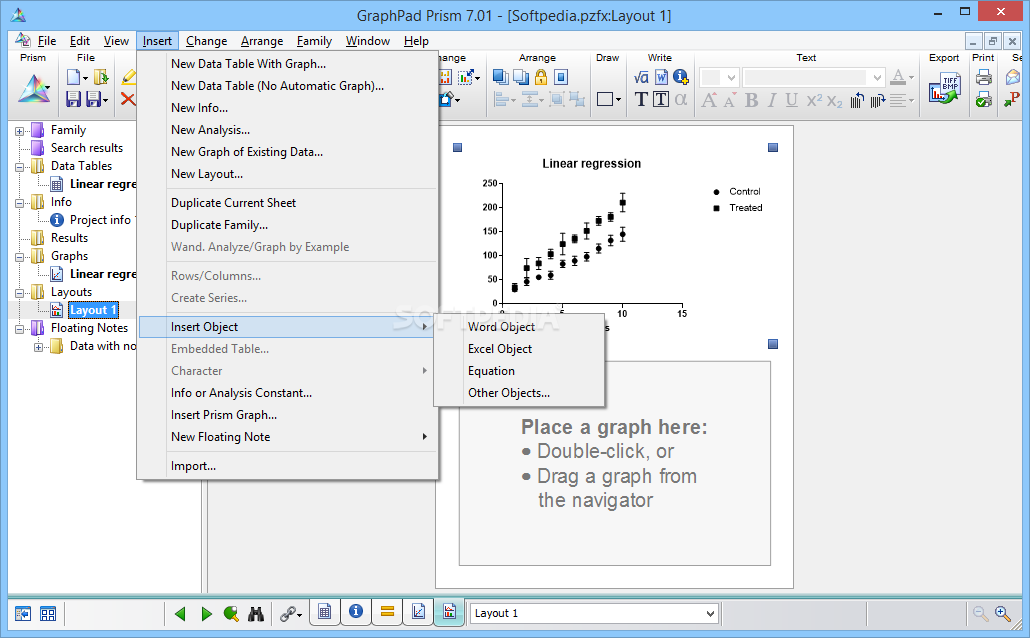Viewport: 1030px width, 638px height.
Task: Click the padlock lock icon
Action: 541,77
